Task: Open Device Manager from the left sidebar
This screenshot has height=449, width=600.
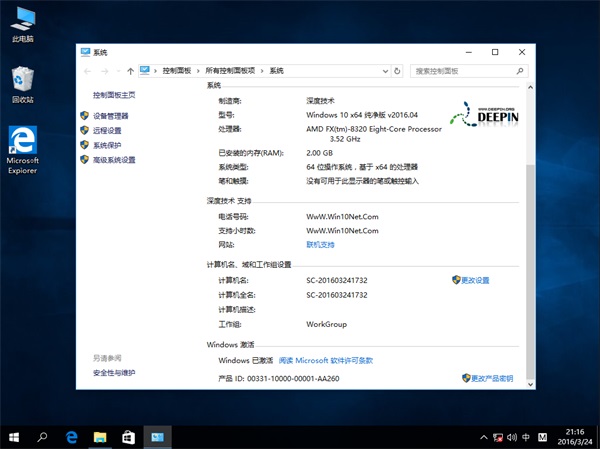Action: point(110,116)
